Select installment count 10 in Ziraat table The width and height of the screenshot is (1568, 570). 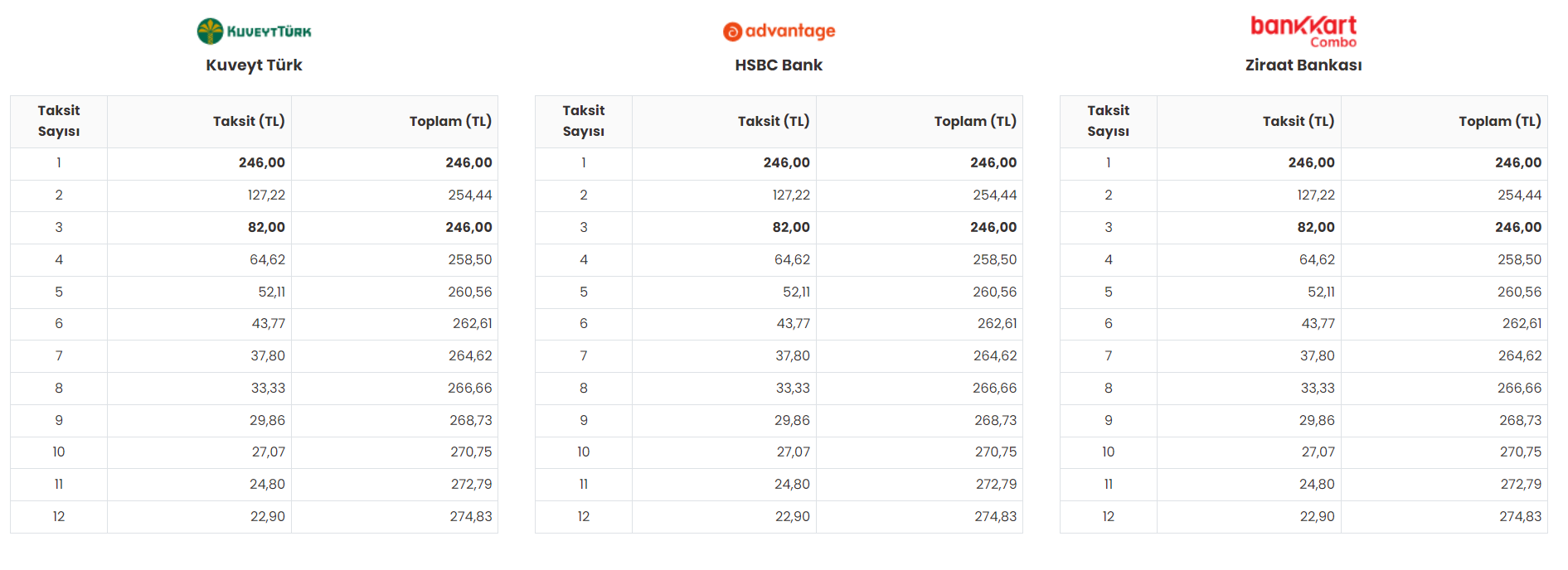point(1109,452)
